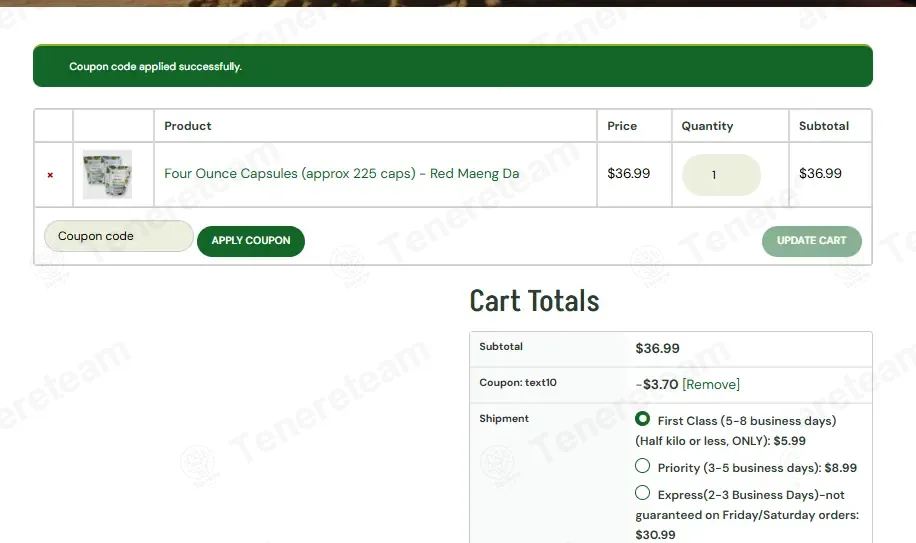Viewport: 916px width, 543px height.
Task: Open the Four Ounce Capsules product link
Action: (341, 173)
